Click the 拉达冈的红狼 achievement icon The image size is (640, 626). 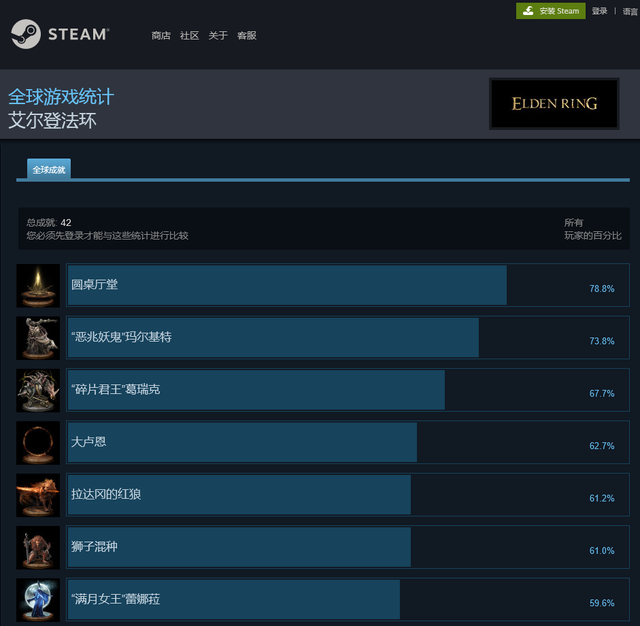(x=38, y=495)
